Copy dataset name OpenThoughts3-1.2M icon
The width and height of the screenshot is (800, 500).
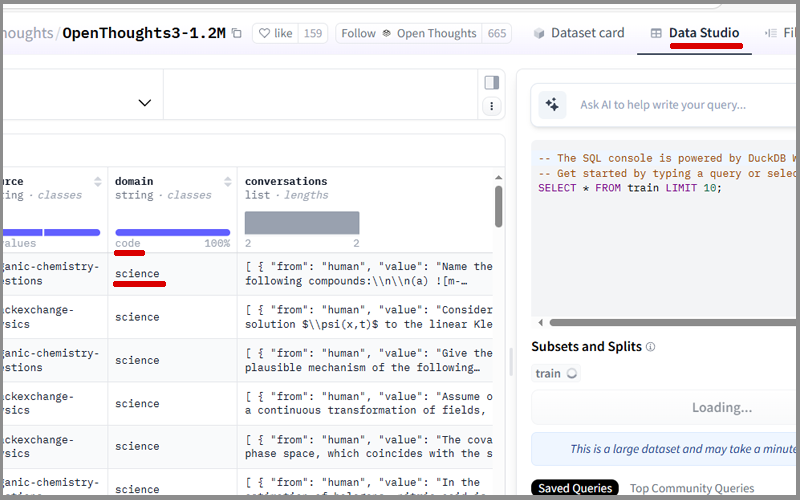click(237, 33)
